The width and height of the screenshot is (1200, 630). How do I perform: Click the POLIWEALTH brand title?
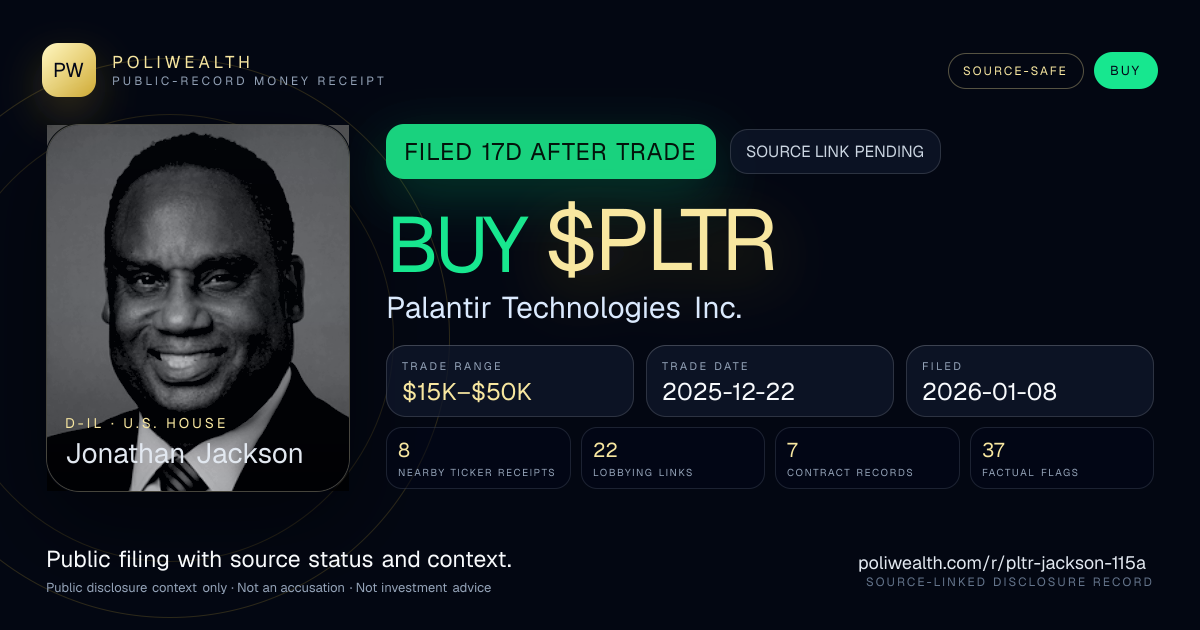182,62
